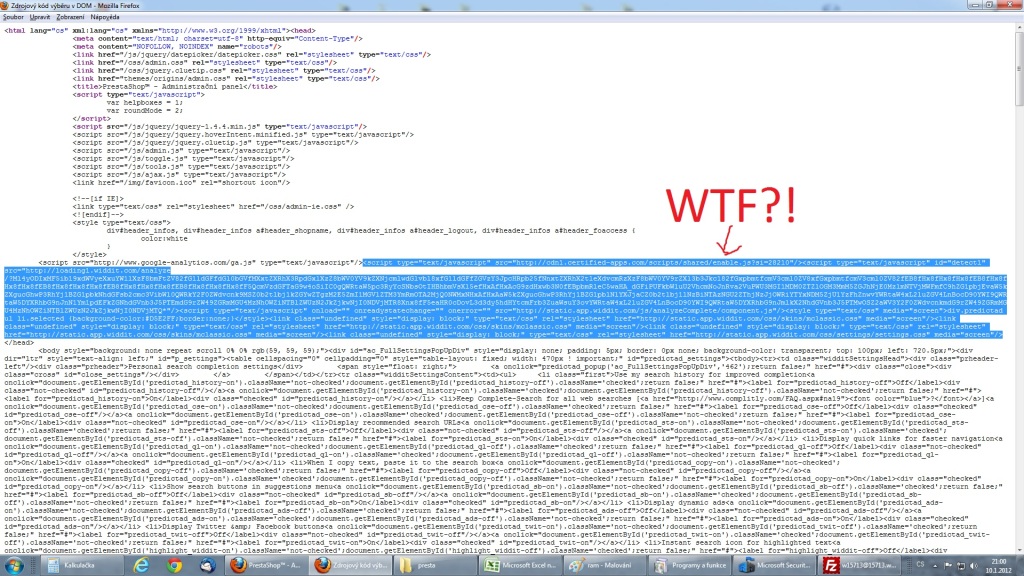Click the jquery.hoverIntent.minified.js script line
The width and height of the screenshot is (1024, 576).
pos(243,135)
